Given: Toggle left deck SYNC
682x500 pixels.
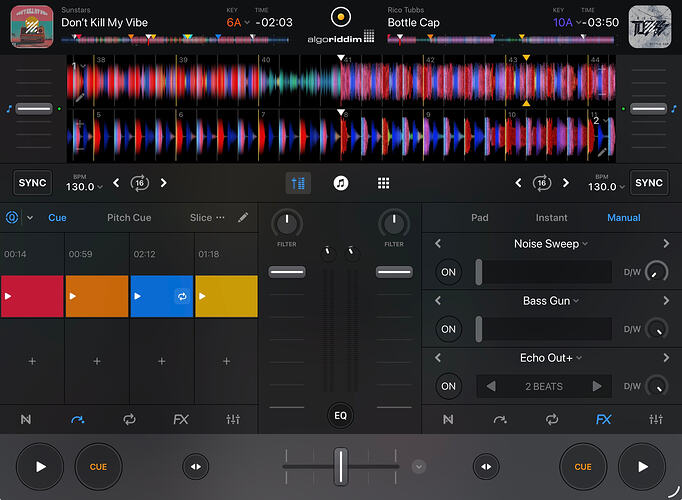Looking at the screenshot, I should pyautogui.click(x=33, y=183).
